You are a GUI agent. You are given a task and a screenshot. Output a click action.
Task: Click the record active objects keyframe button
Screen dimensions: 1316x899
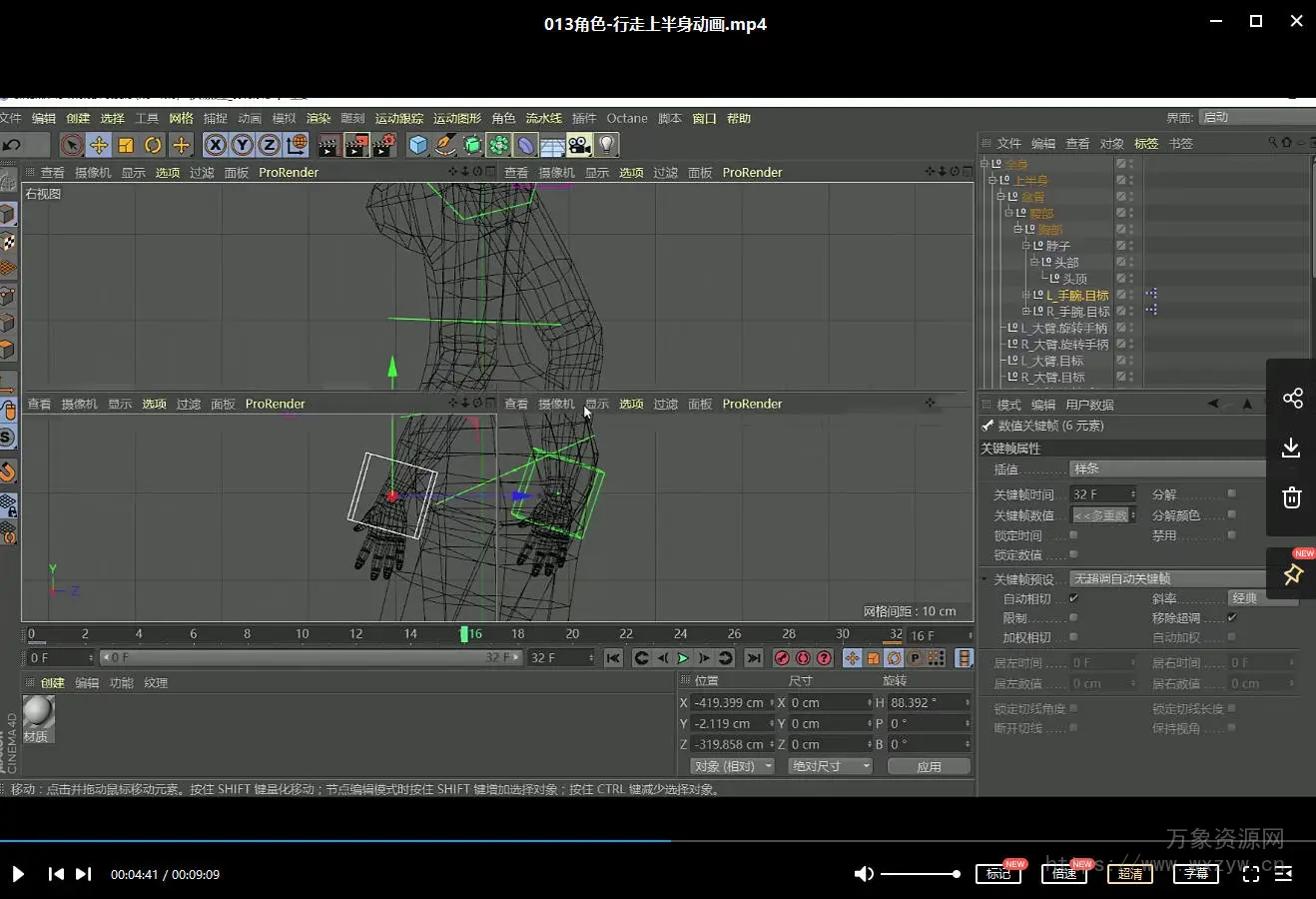[x=781, y=658]
